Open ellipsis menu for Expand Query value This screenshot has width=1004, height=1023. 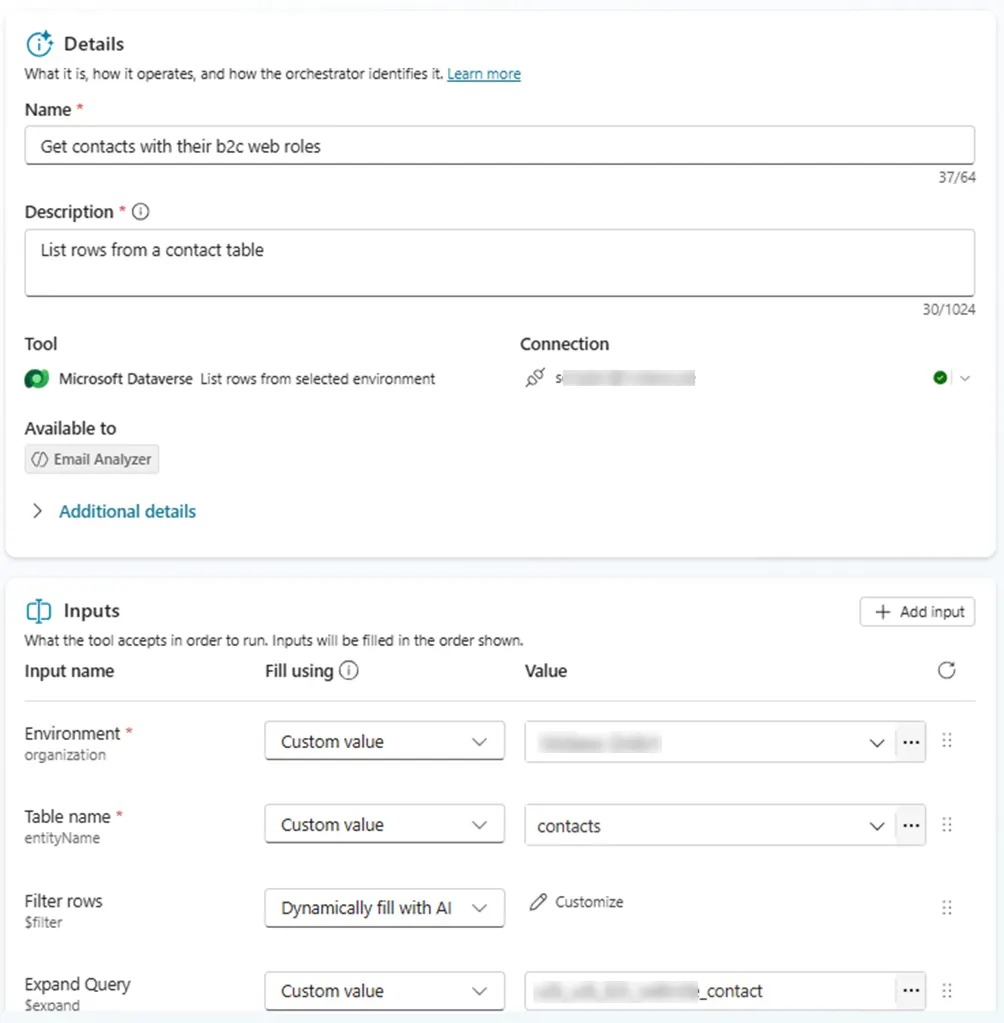point(910,990)
